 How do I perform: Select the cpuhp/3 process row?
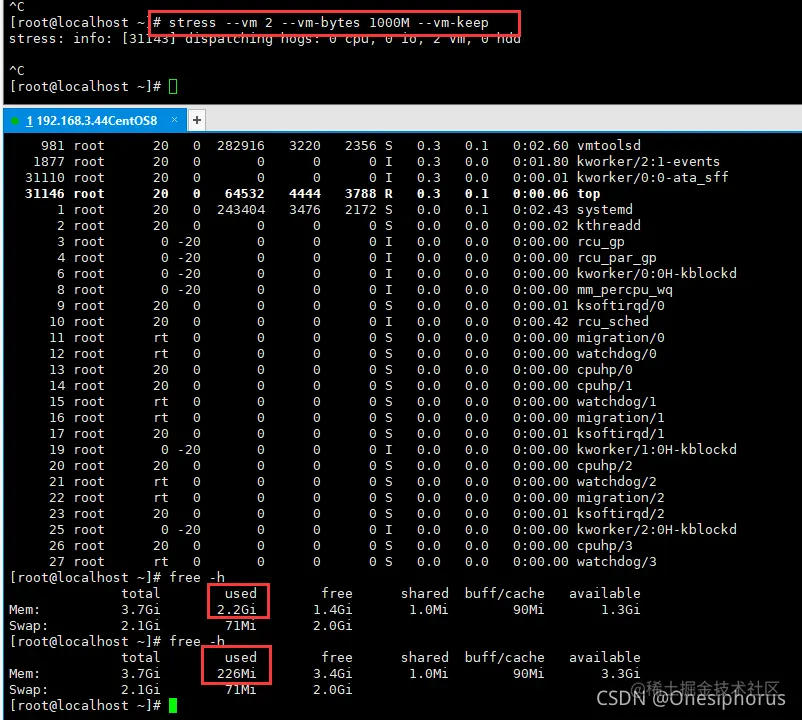(x=341, y=546)
